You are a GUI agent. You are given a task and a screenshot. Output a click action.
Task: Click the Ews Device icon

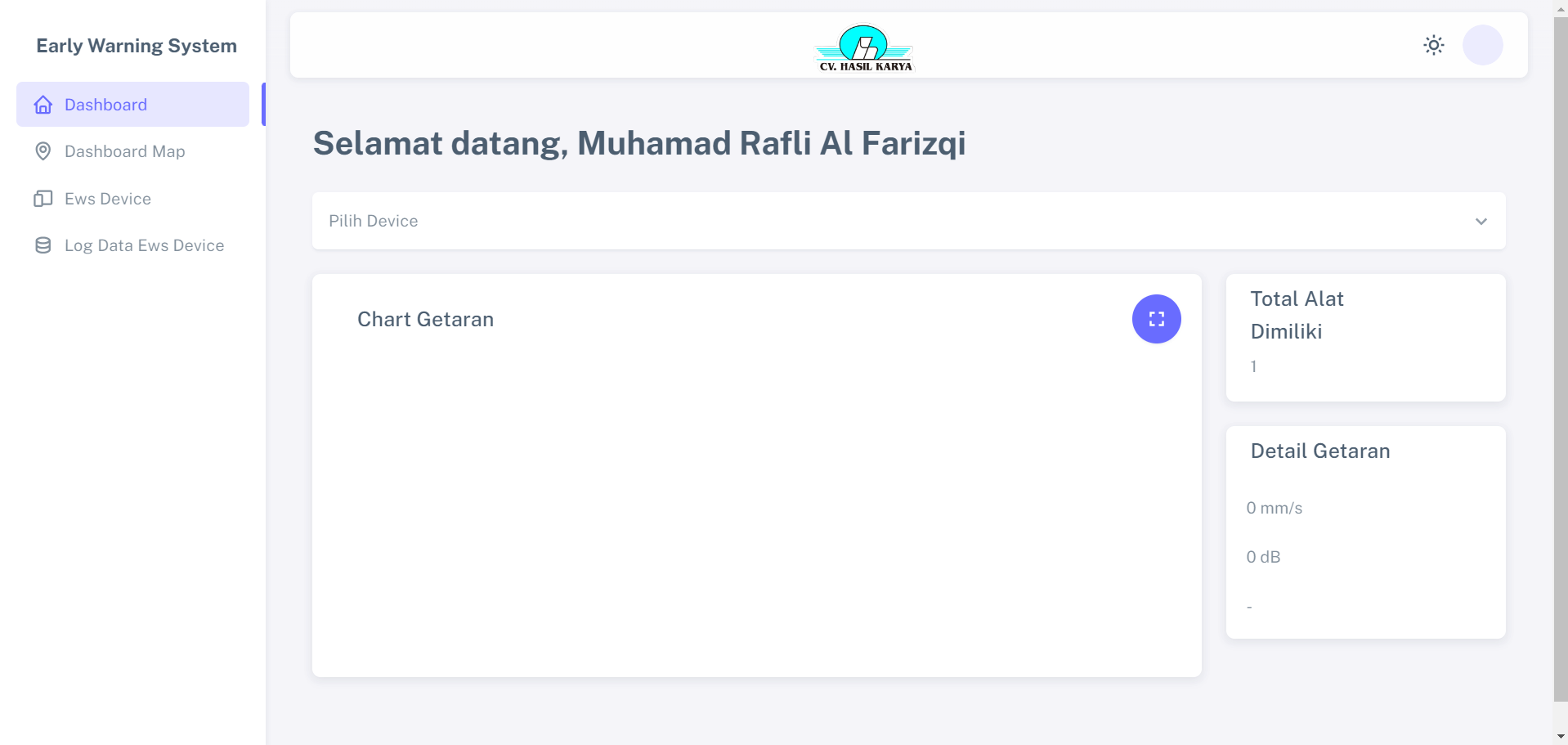[x=43, y=199]
